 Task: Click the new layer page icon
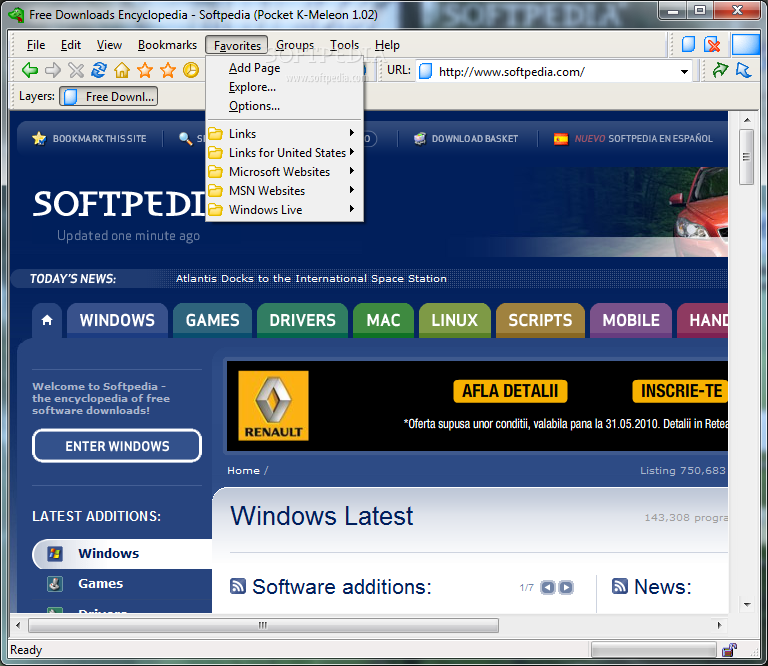688,45
